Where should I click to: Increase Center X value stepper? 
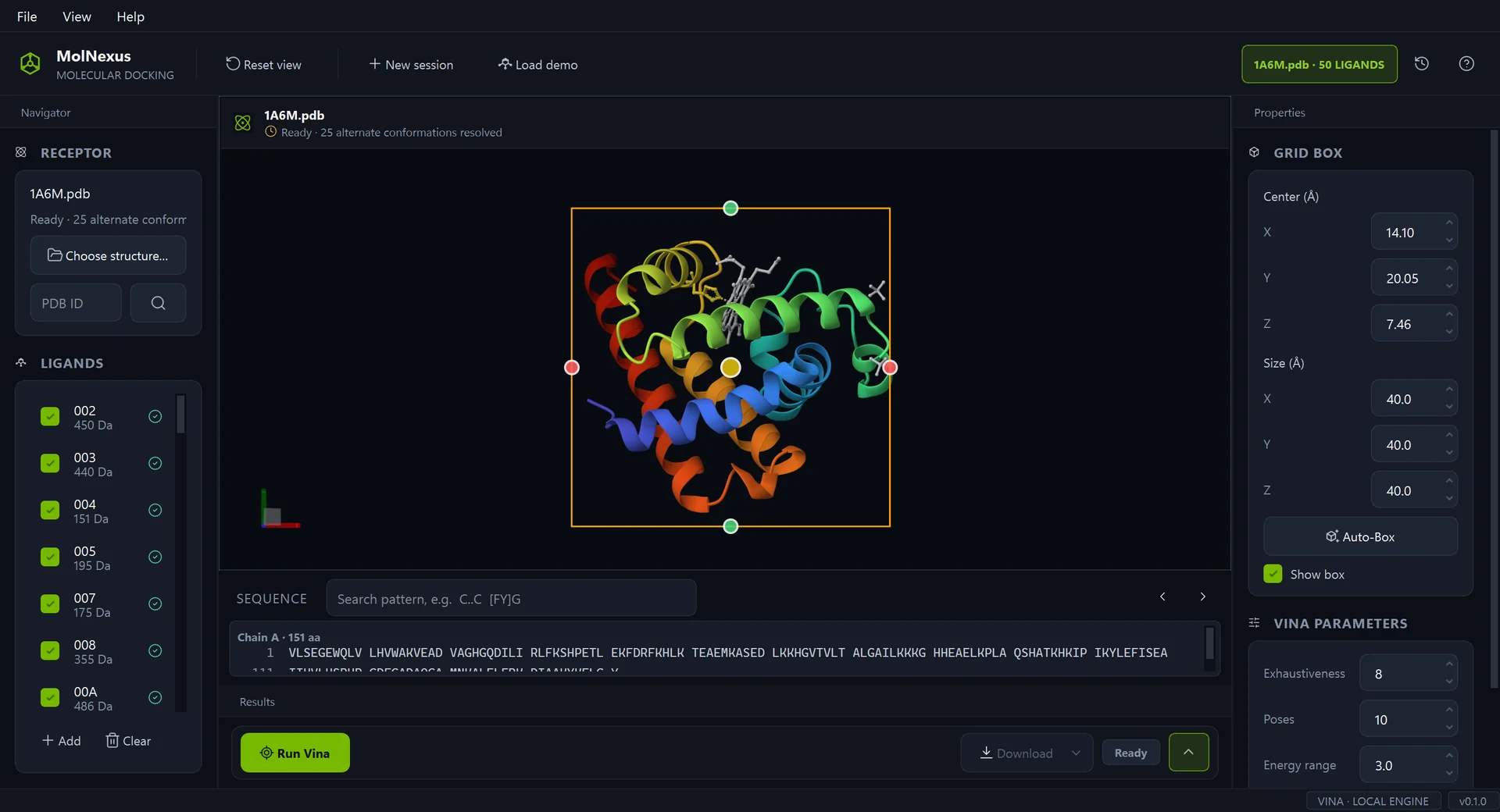pos(1449,223)
